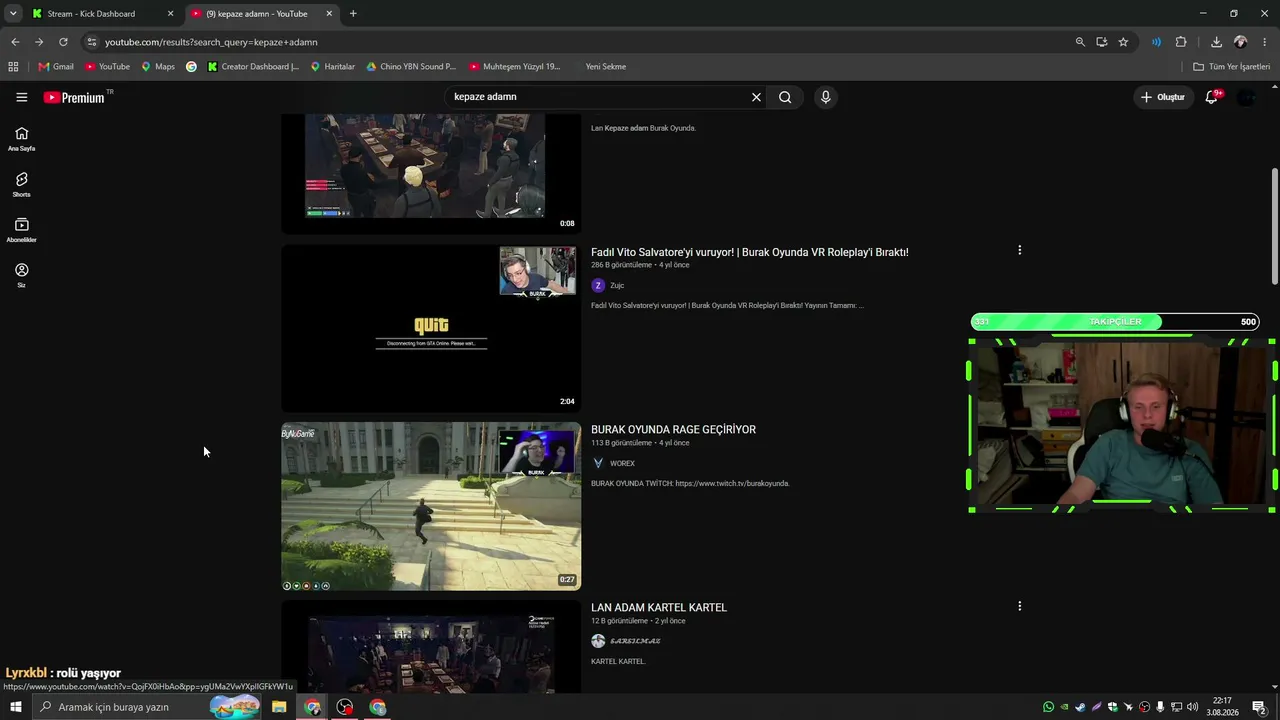Click the Oluştur create button

tap(1163, 97)
